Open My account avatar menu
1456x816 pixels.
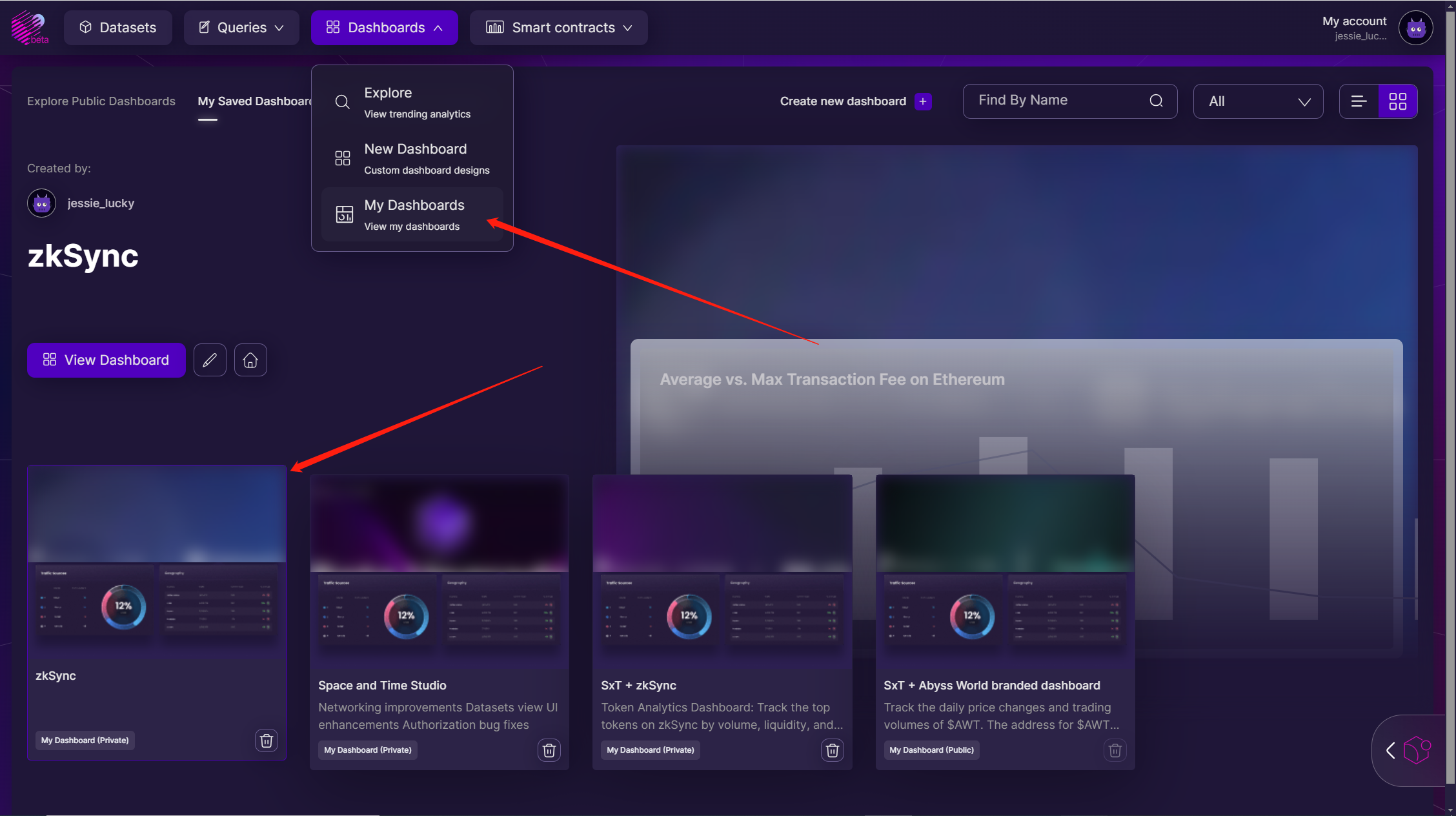point(1416,28)
